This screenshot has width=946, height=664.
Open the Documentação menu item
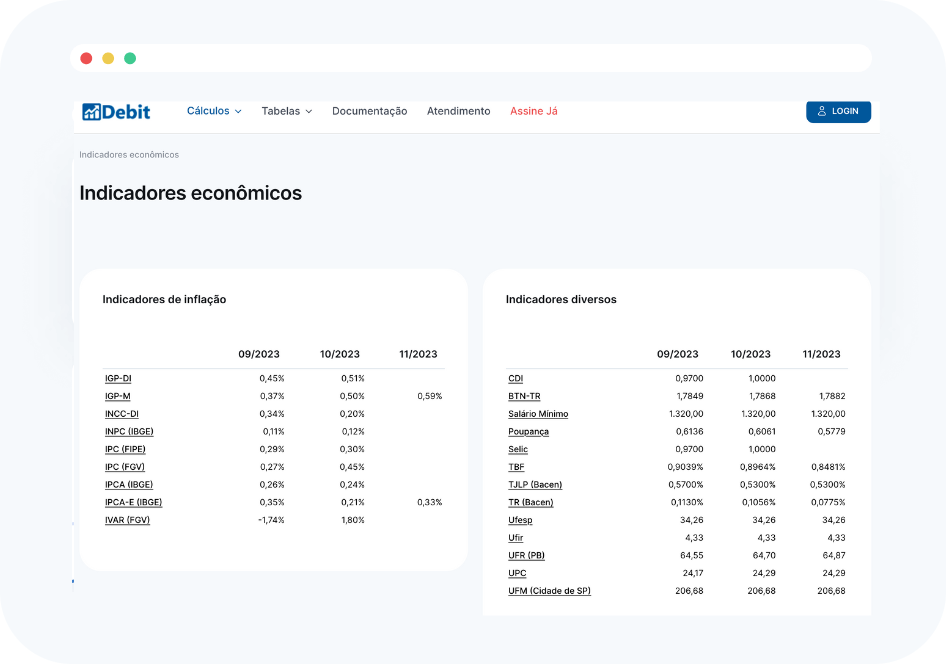click(x=369, y=111)
